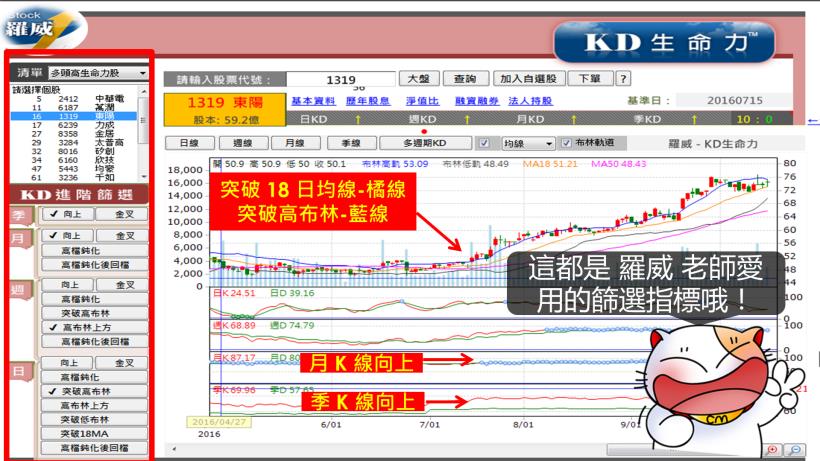Viewport: 820px width, 461px height.
Task: Select 6187 萬潤 in stock list
Action: tap(75, 107)
